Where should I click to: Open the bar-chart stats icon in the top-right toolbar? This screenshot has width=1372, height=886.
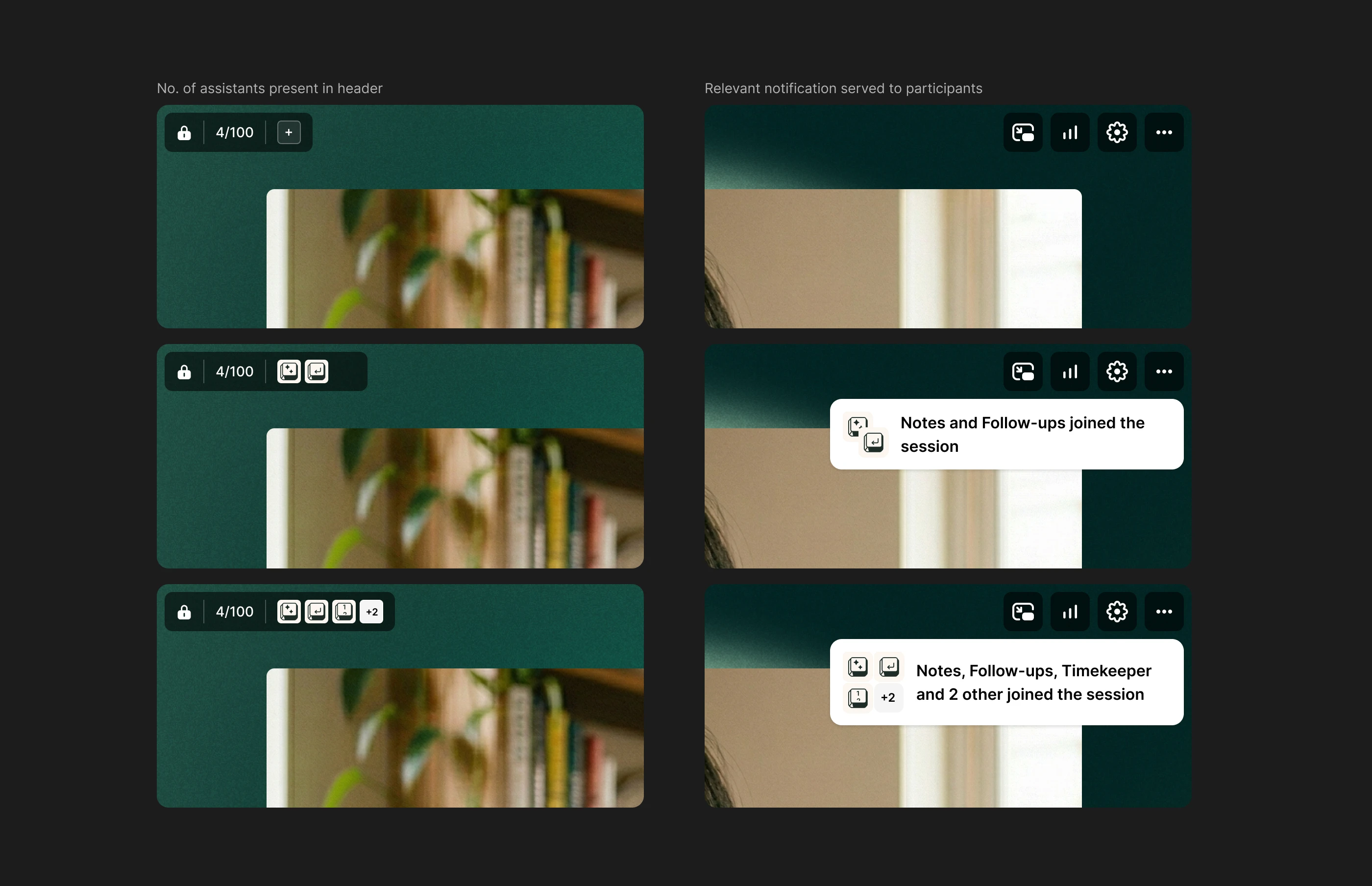[x=1070, y=132]
